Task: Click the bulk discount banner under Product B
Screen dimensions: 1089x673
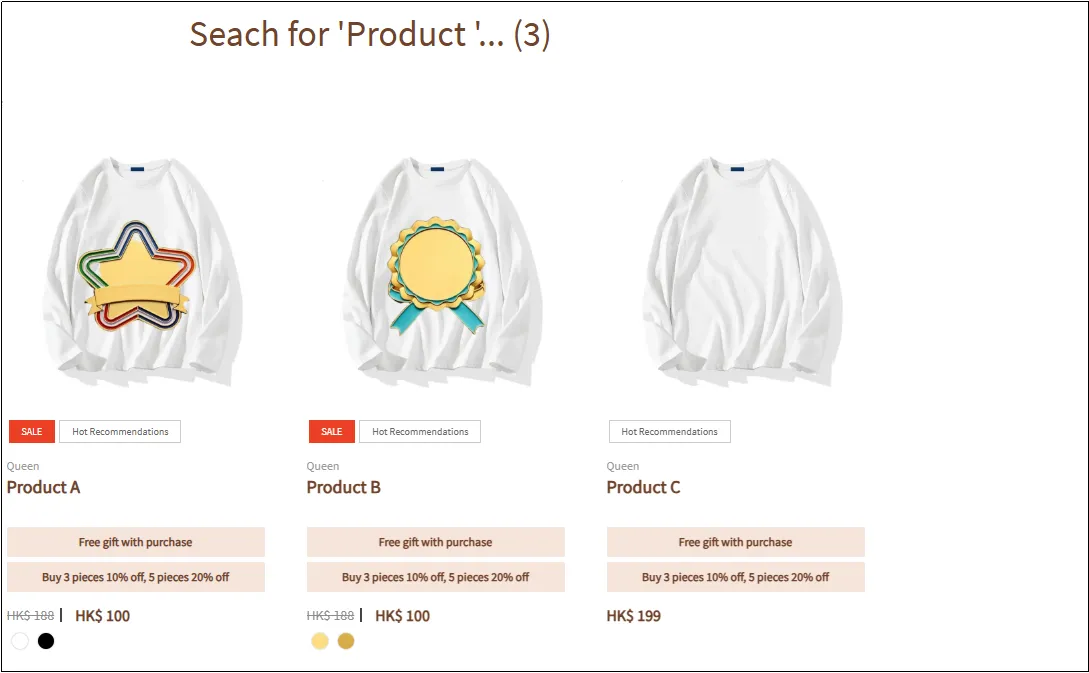Action: pos(436,577)
